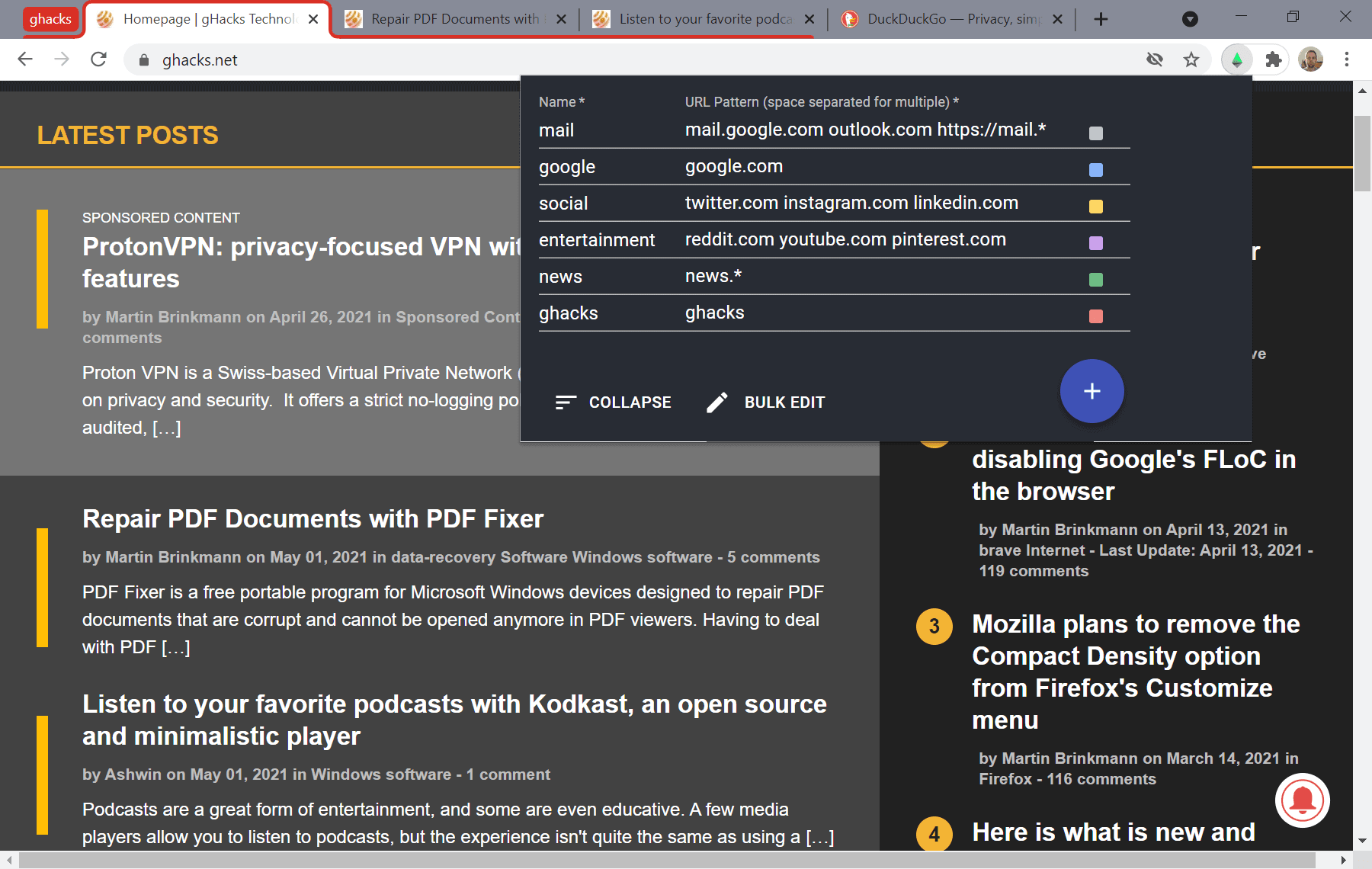Edit the entertainment rule name field

[x=607, y=240]
